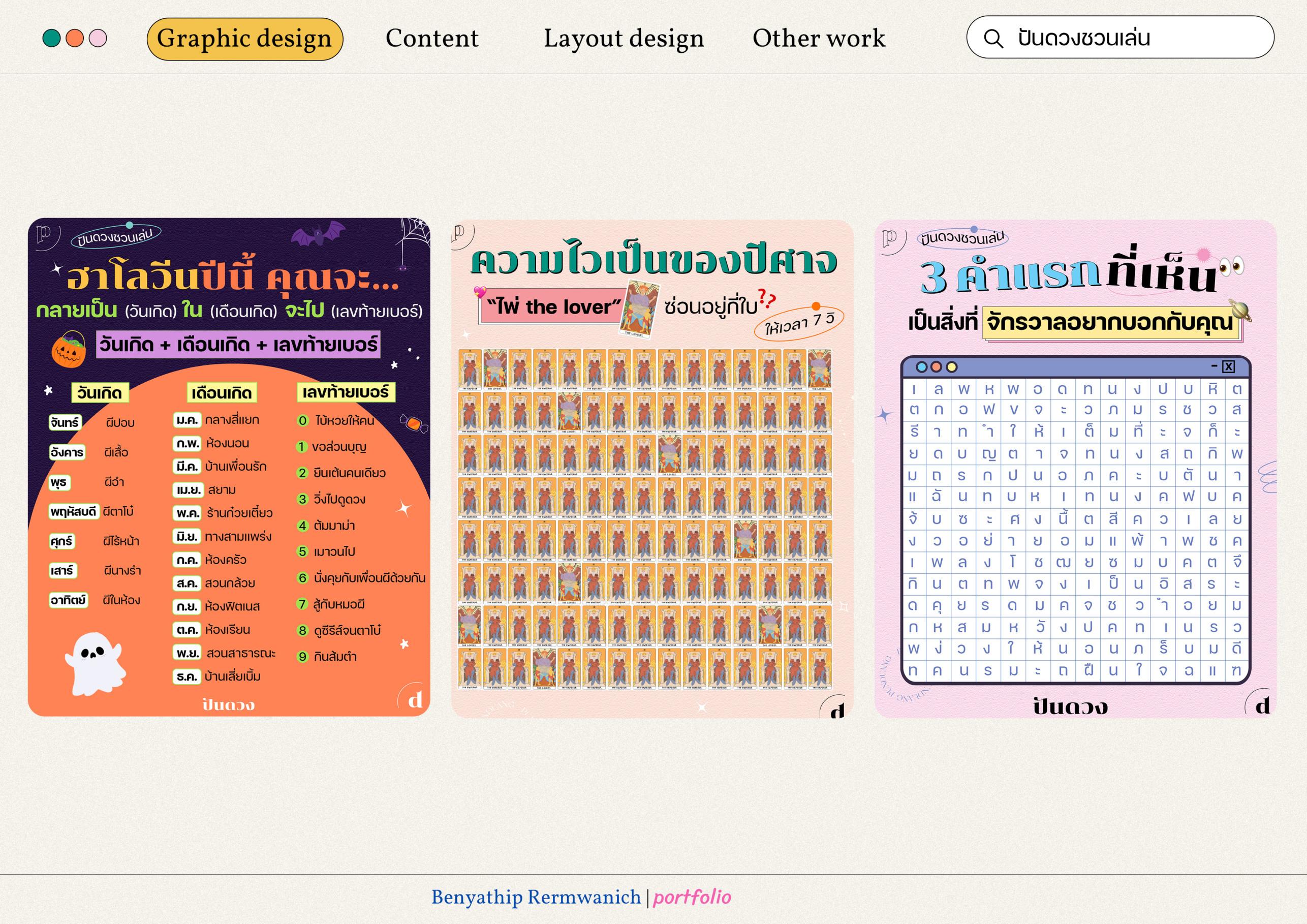
Task: Click the white ghost illustration
Action: pyautogui.click(x=95, y=663)
